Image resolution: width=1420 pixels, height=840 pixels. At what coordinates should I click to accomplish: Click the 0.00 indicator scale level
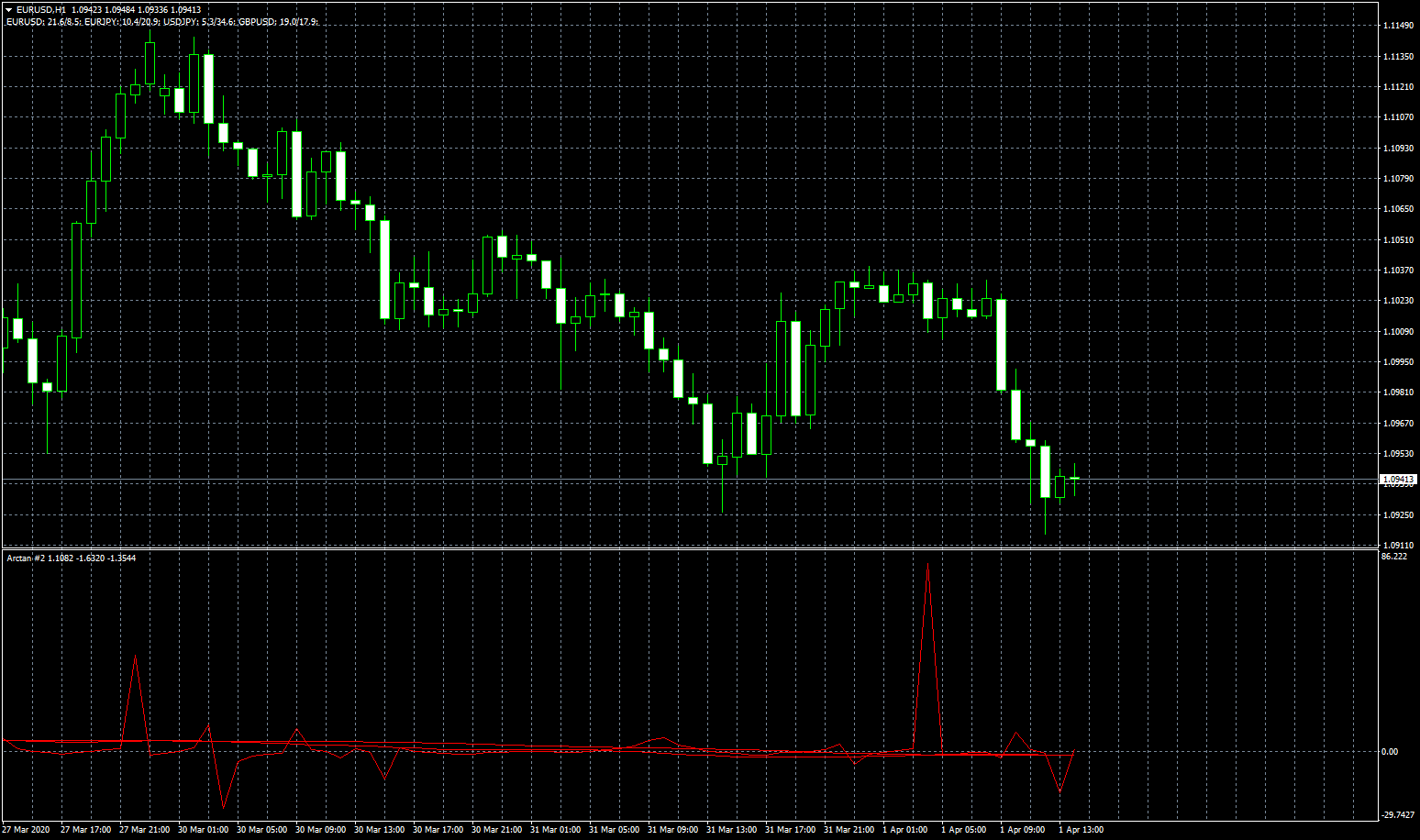coord(1390,752)
